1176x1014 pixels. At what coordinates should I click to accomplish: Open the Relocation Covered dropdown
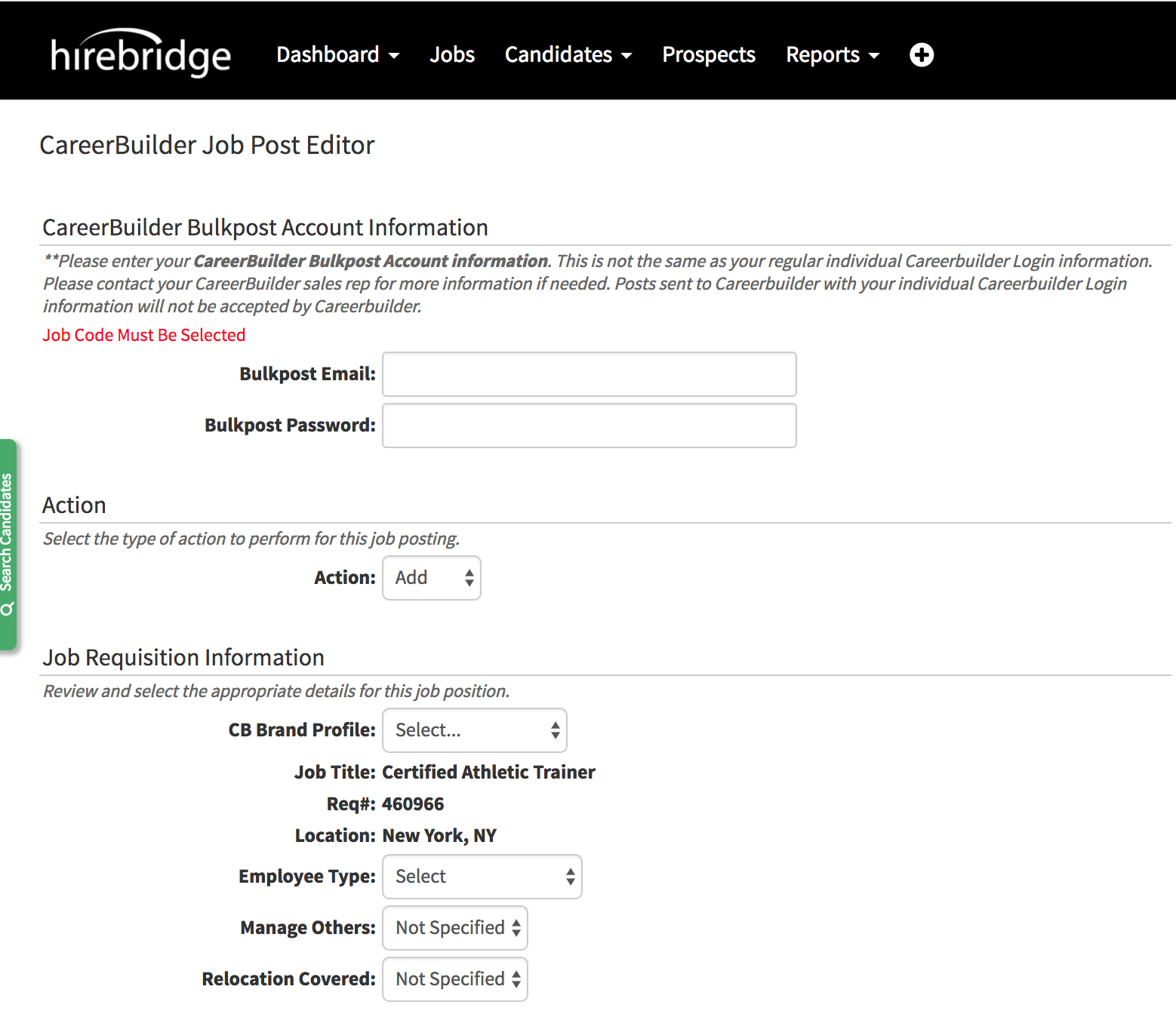pyautogui.click(x=455, y=979)
